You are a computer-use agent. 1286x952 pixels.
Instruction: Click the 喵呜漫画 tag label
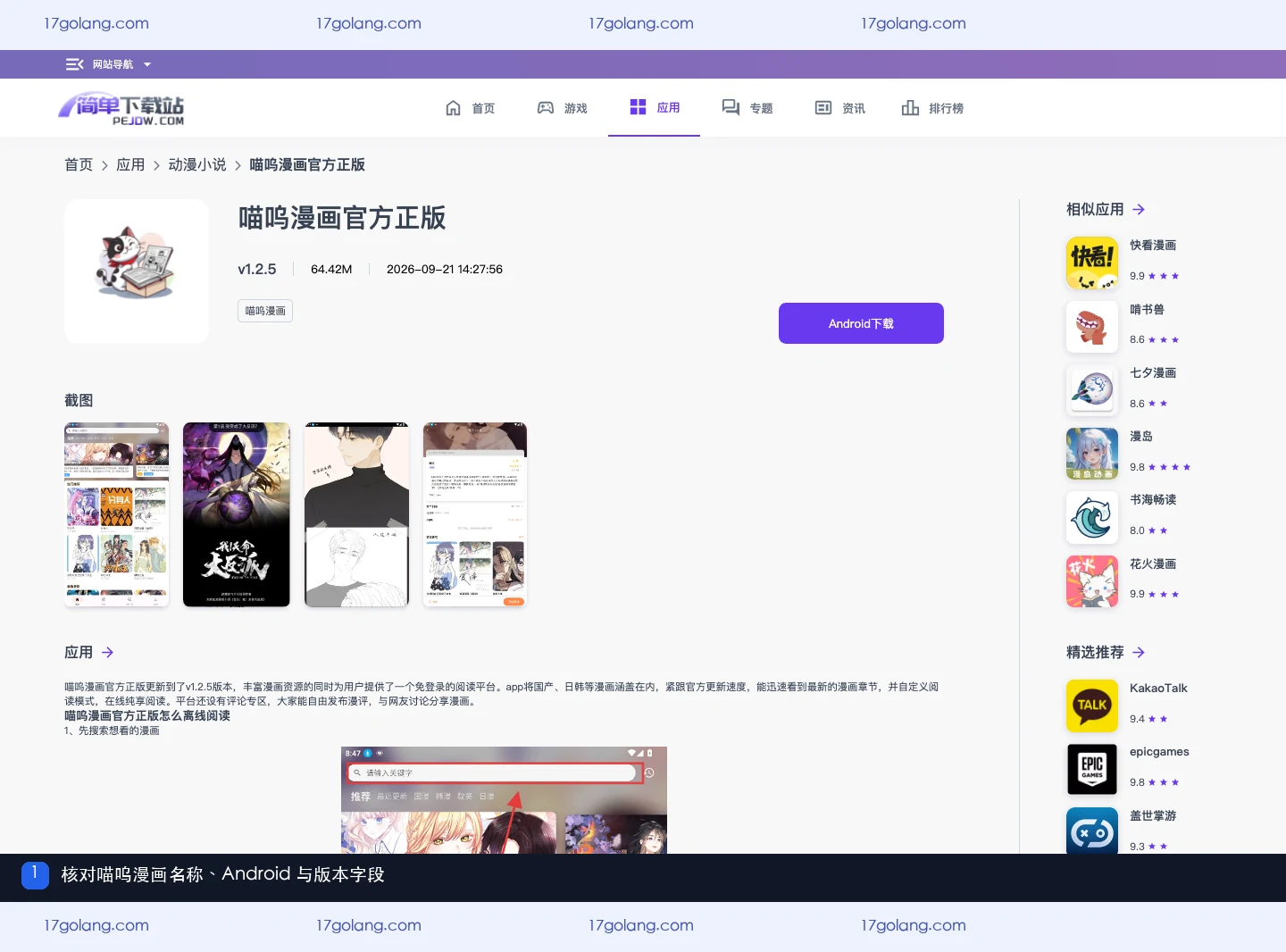click(x=265, y=311)
